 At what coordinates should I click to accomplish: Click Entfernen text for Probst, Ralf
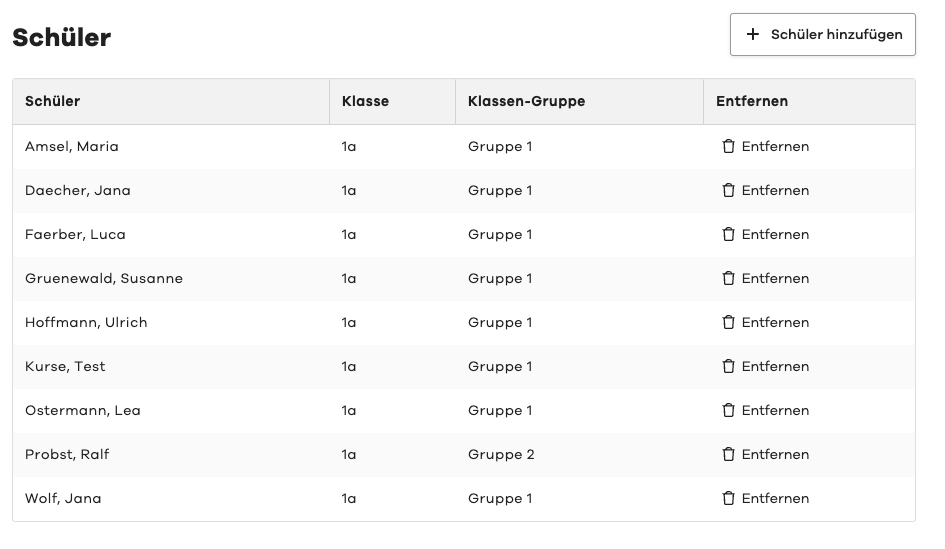coord(775,455)
